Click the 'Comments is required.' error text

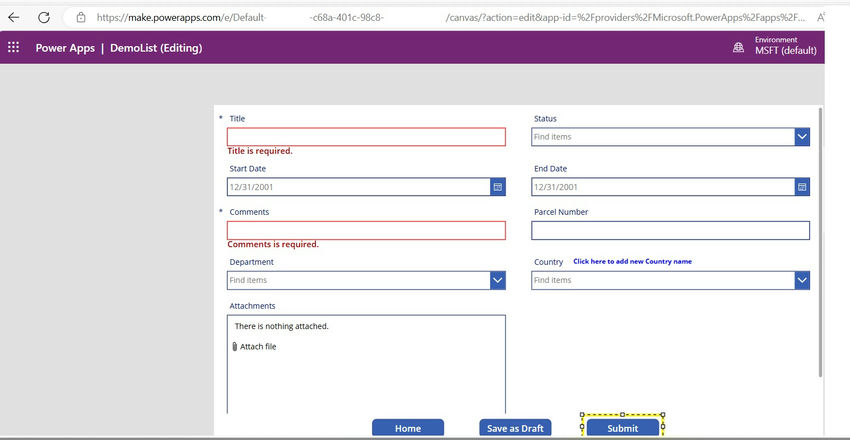(273, 244)
